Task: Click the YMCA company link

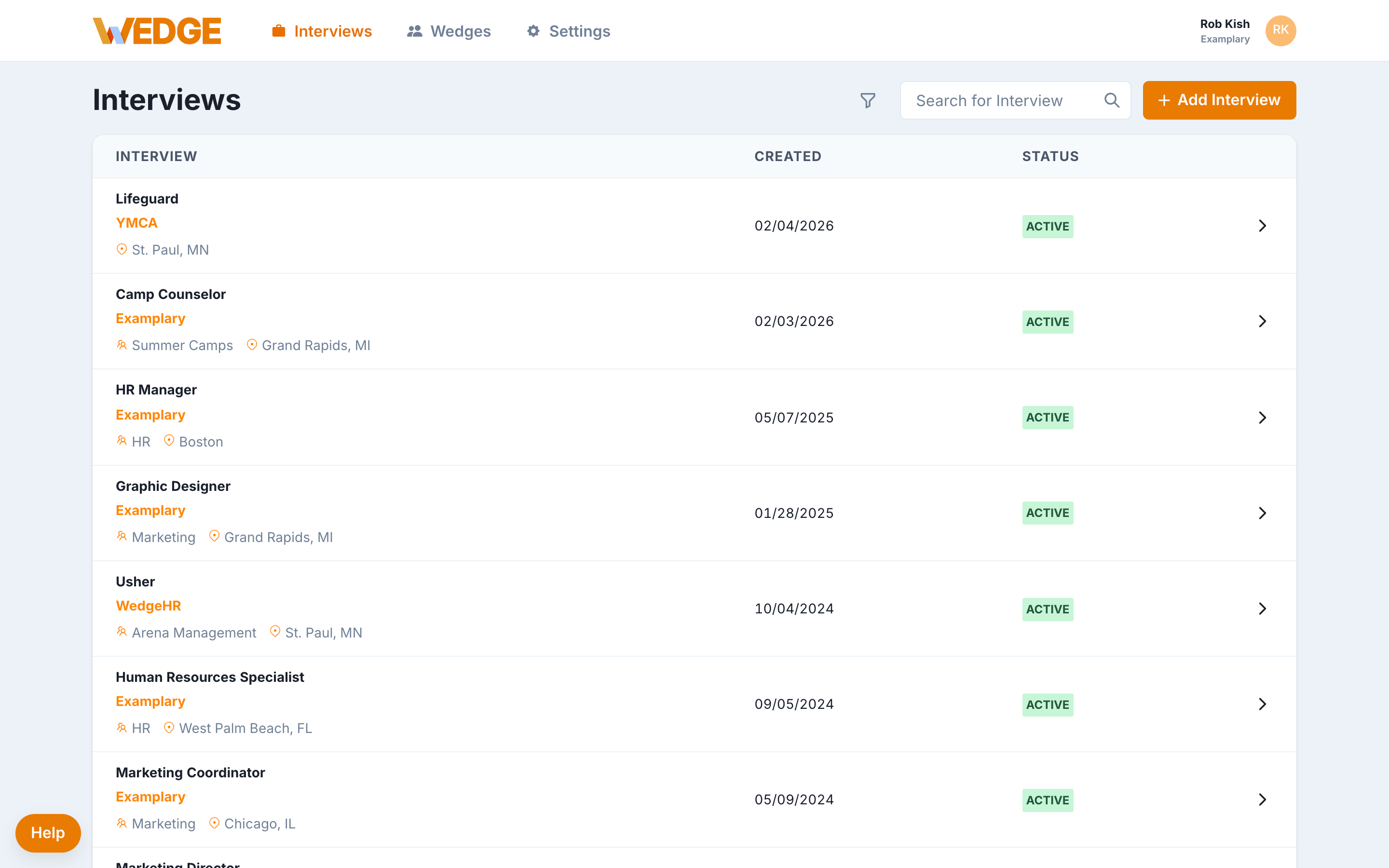Action: 136,223
